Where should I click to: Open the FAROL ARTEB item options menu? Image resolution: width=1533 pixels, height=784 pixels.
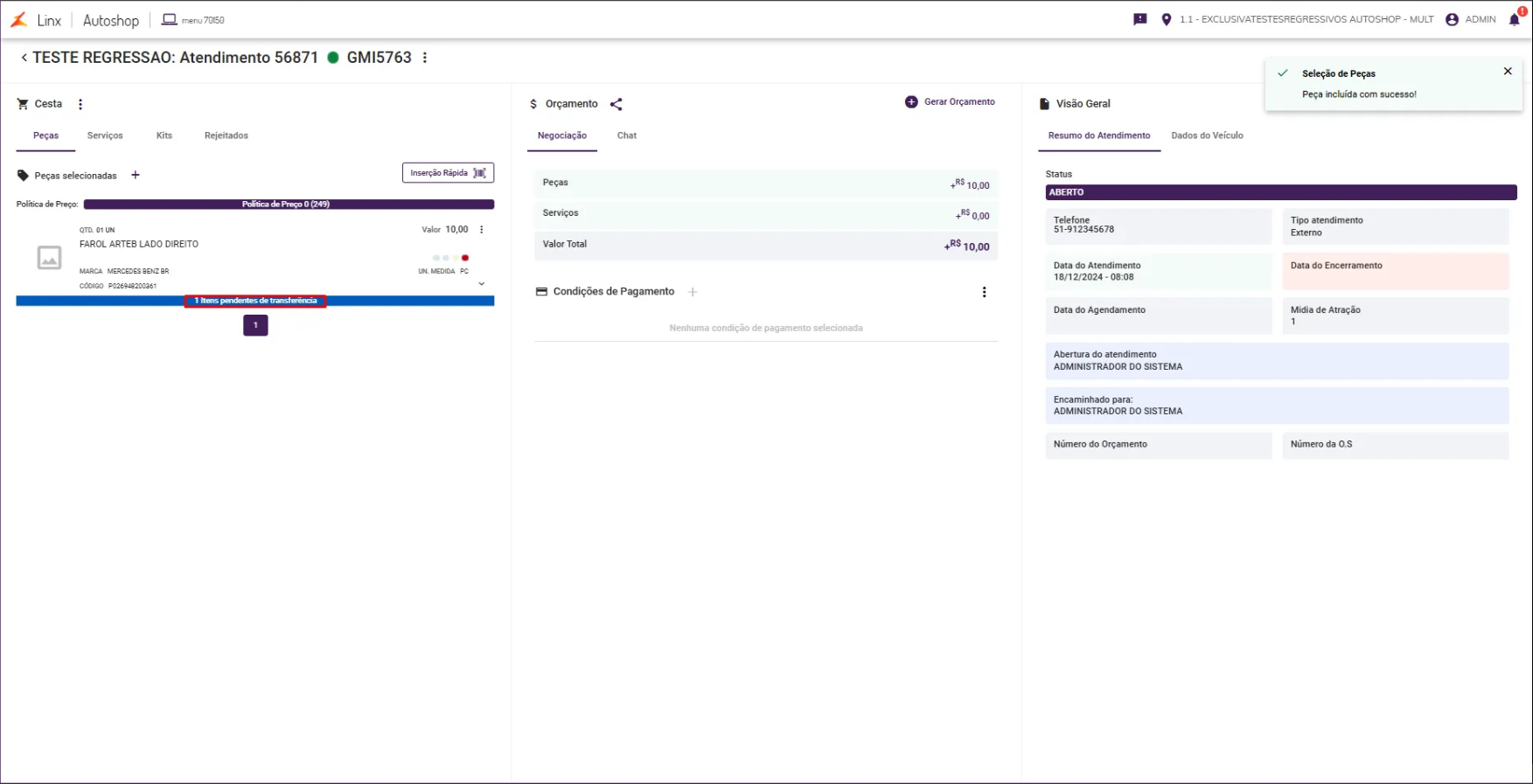(x=482, y=230)
